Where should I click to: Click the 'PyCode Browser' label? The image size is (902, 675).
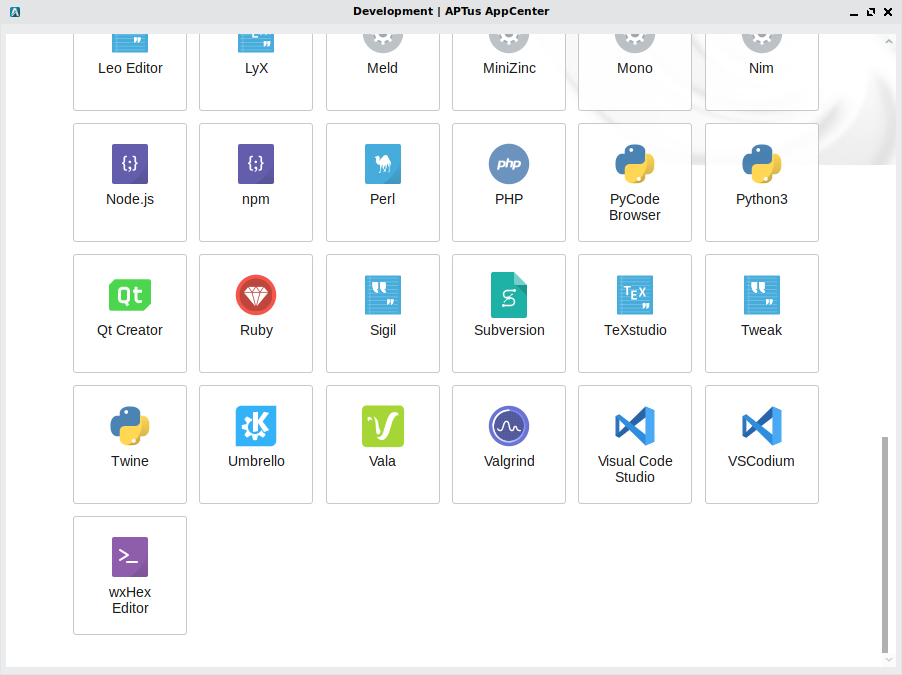635,207
